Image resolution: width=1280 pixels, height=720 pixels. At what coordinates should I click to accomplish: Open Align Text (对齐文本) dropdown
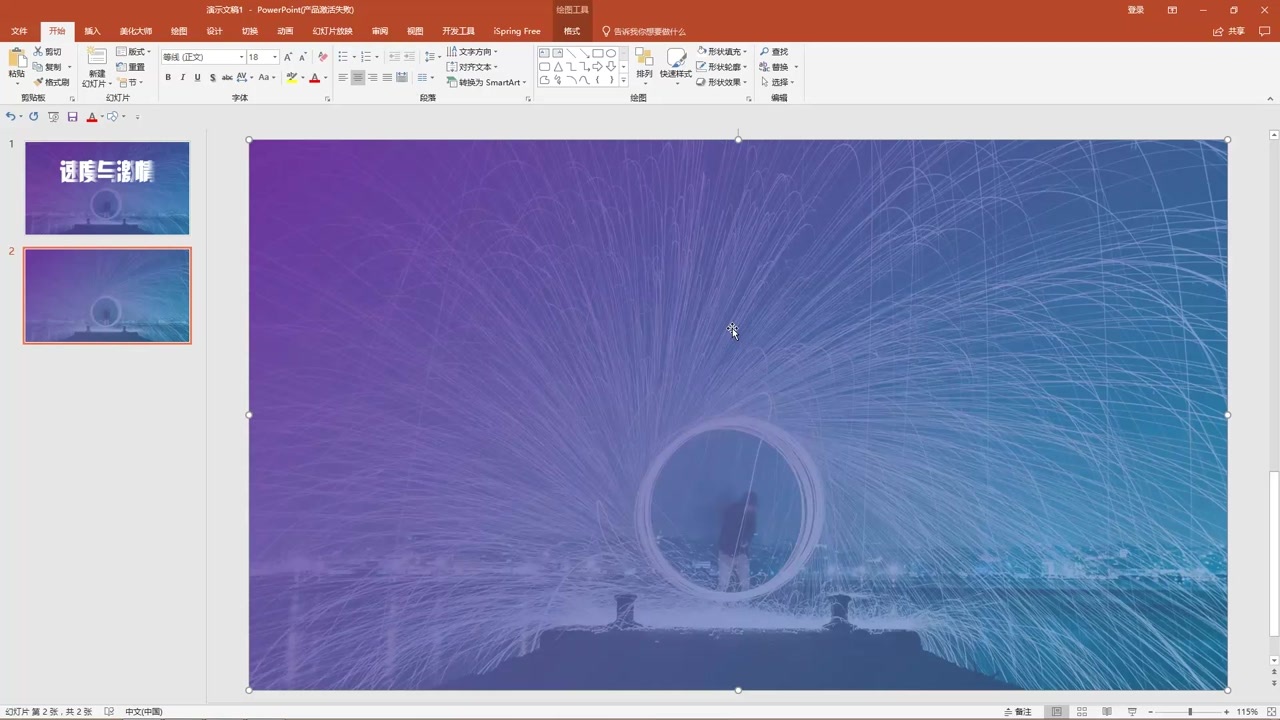point(472,67)
